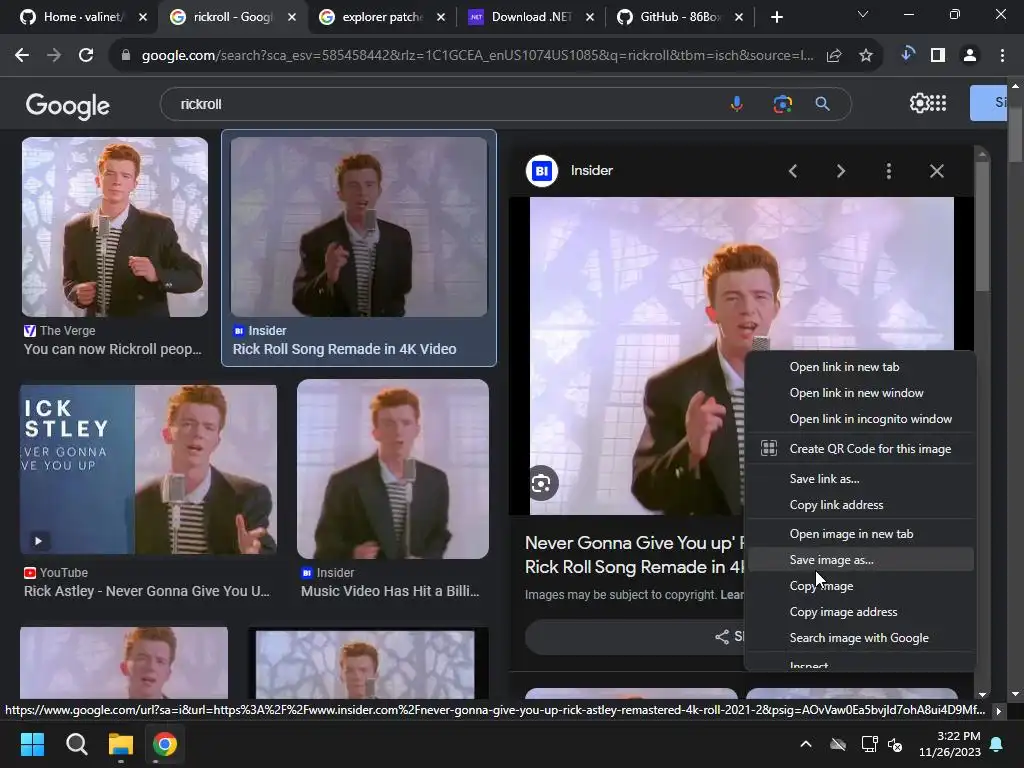Close the rickroll Google tab
This screenshot has height=768, width=1024.
(x=292, y=18)
